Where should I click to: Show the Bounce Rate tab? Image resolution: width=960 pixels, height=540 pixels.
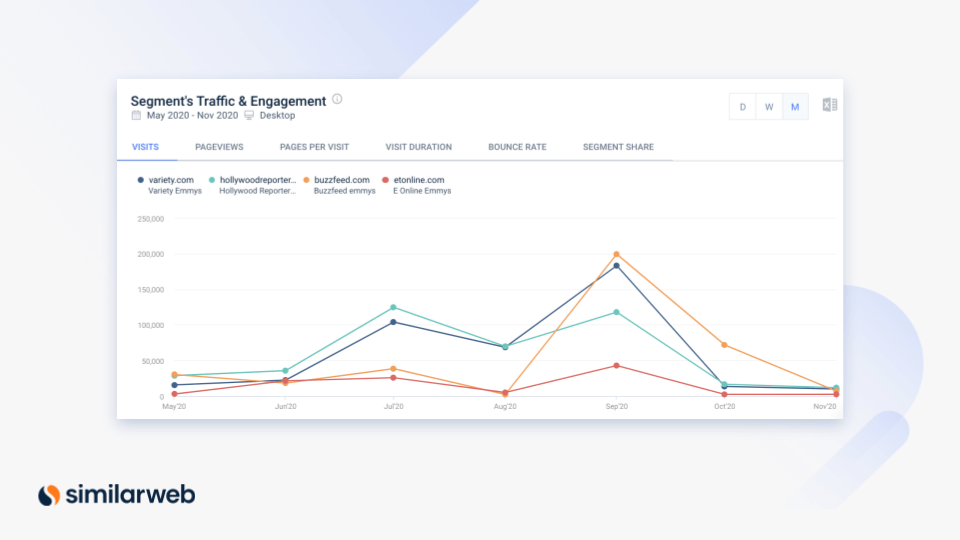tap(517, 147)
